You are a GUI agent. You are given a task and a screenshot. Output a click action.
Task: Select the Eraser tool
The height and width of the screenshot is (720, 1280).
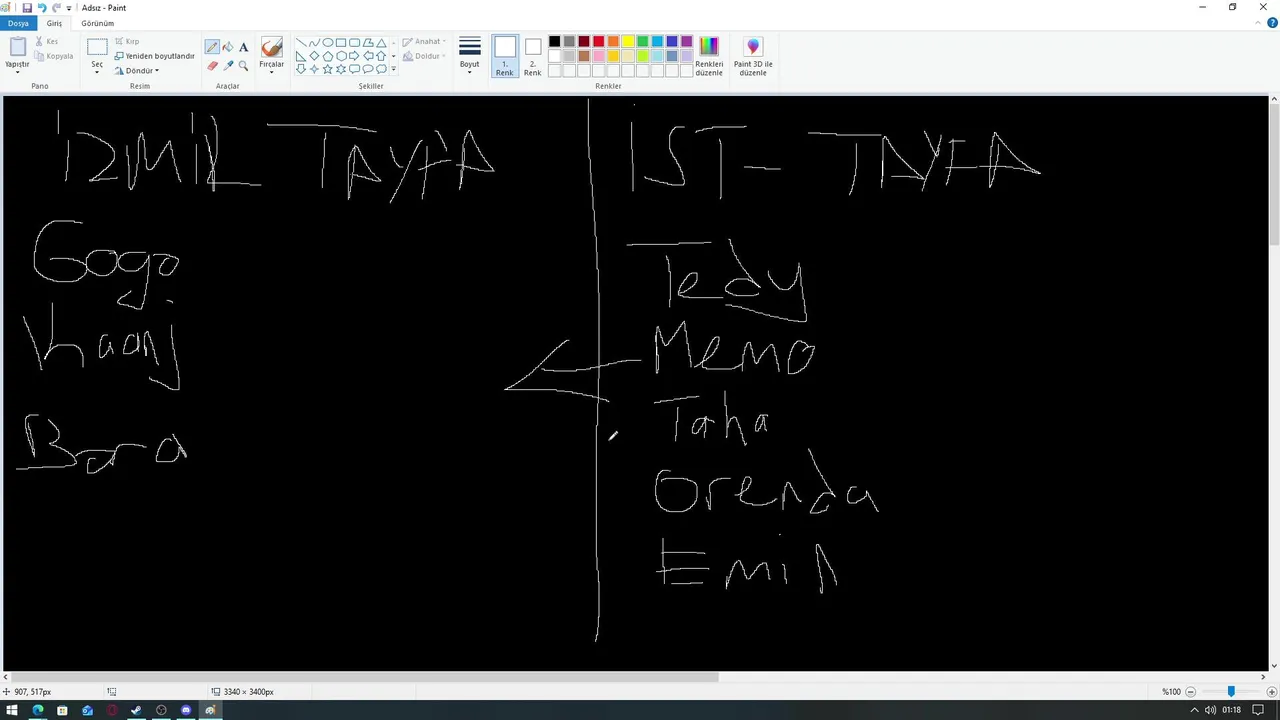pos(212,65)
